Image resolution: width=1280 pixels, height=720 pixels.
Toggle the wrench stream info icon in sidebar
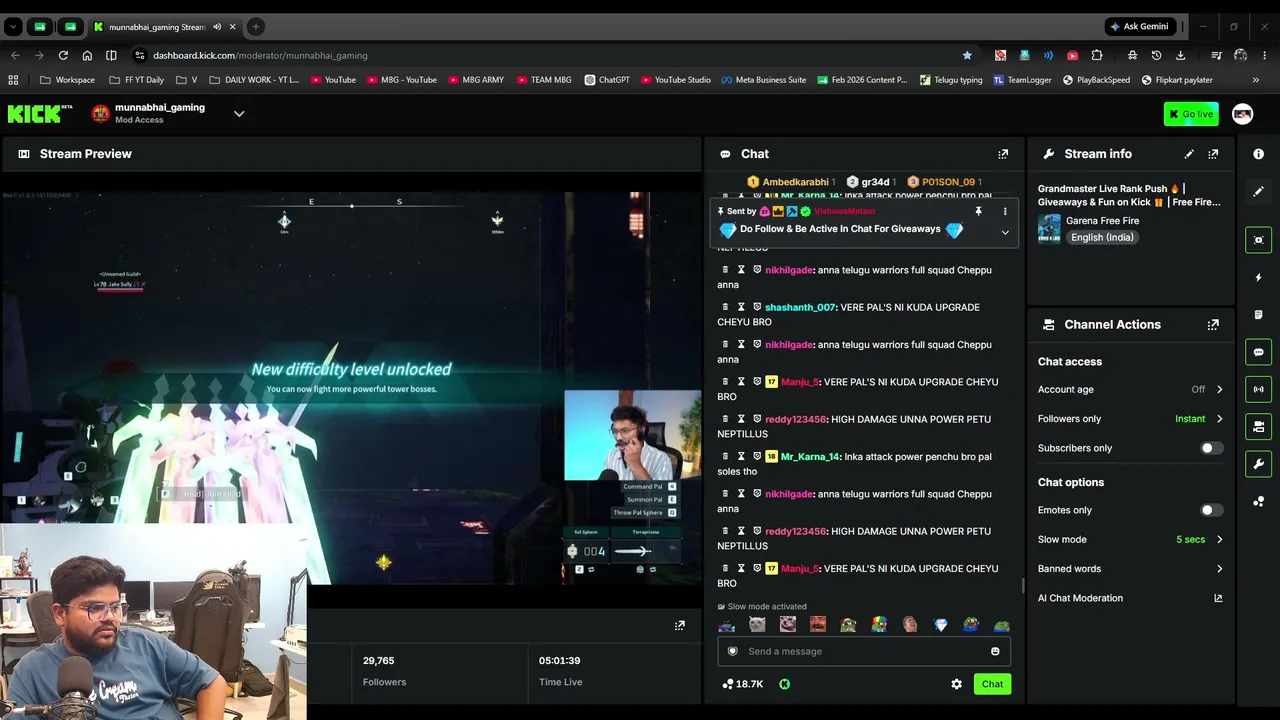(x=1258, y=464)
